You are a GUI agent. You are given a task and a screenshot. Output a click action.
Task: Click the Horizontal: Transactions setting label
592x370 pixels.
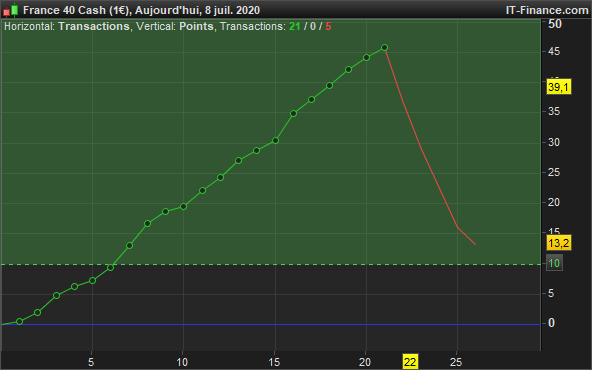point(67,26)
